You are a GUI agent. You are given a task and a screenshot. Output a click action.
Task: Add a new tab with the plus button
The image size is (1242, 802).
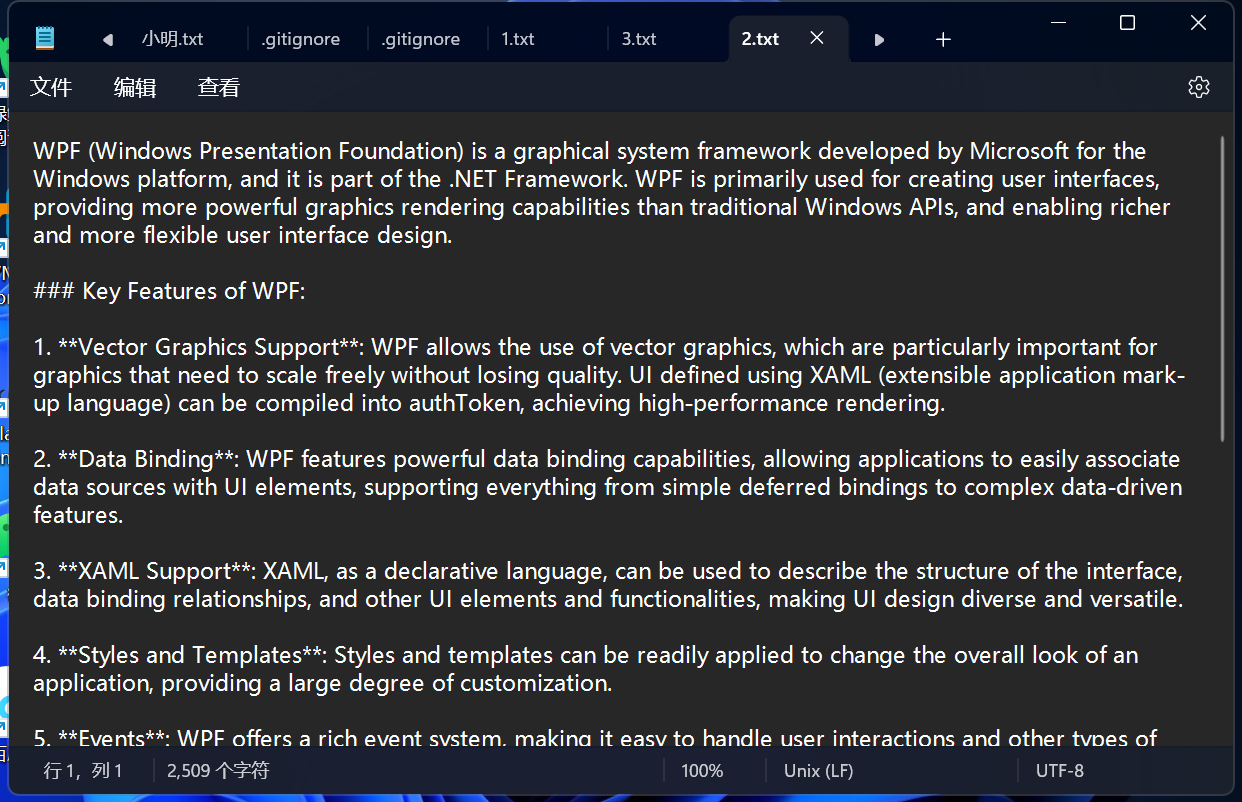943,40
